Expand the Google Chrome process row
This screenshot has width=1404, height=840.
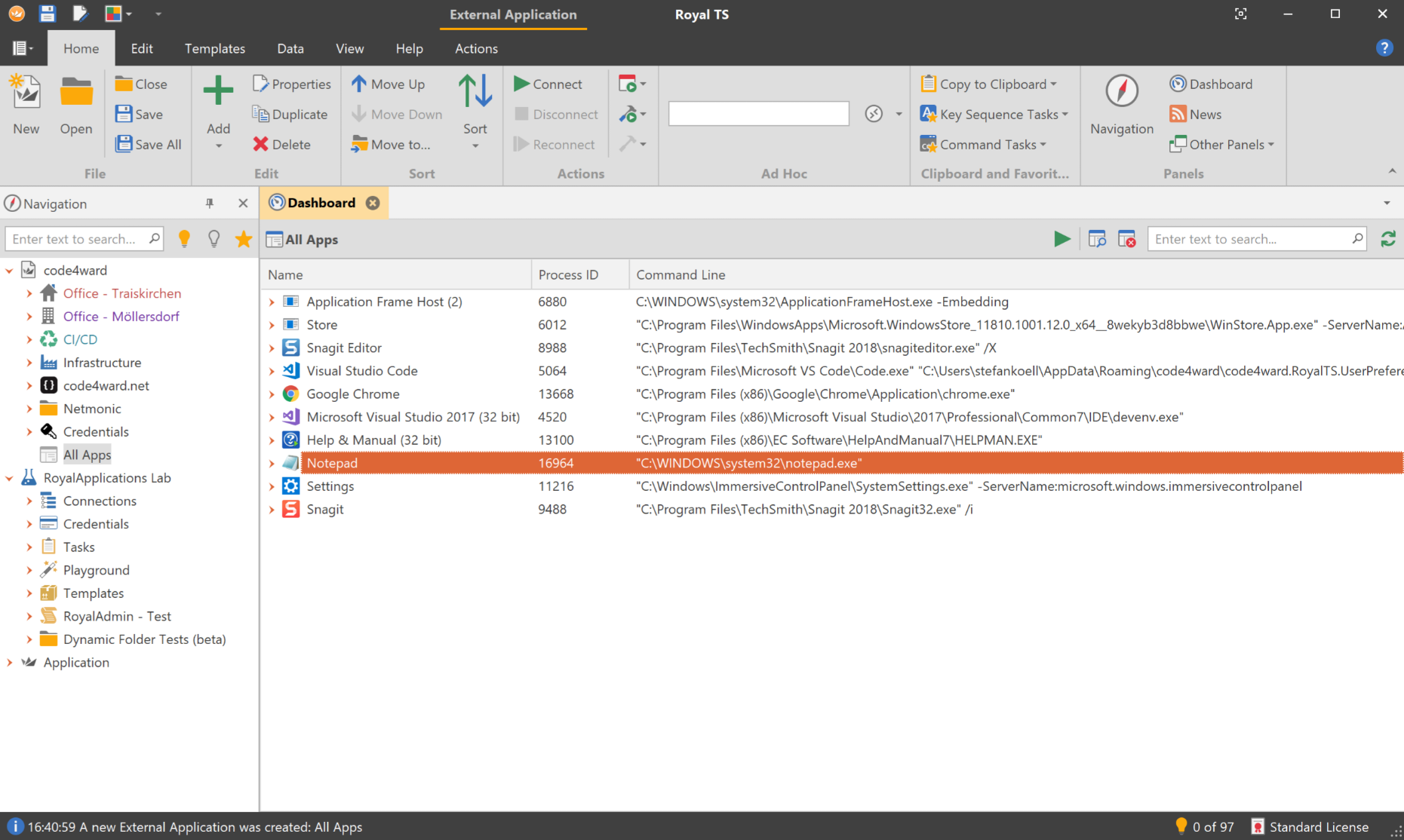click(x=272, y=394)
